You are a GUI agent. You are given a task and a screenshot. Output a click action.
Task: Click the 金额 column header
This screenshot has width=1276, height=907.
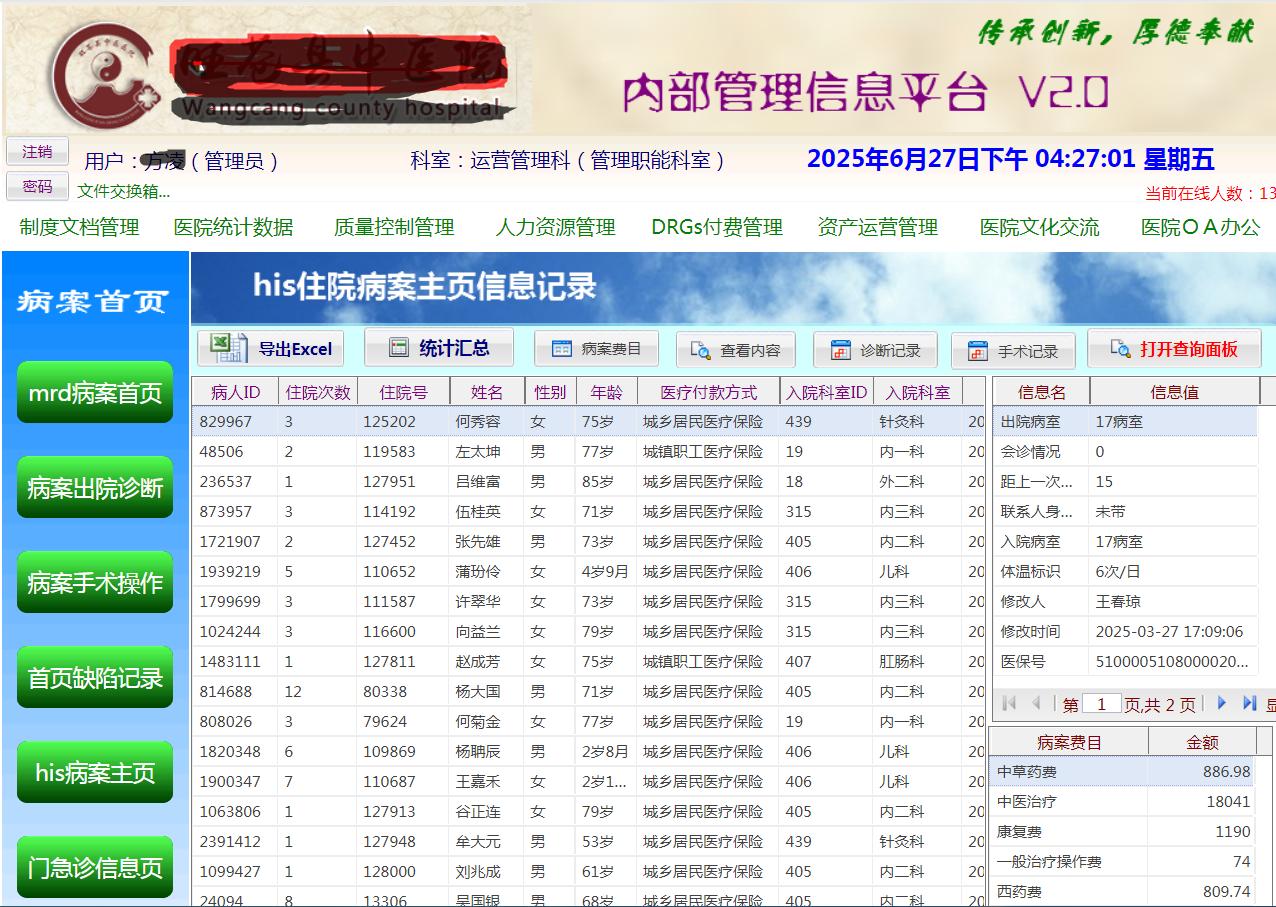click(x=1202, y=742)
